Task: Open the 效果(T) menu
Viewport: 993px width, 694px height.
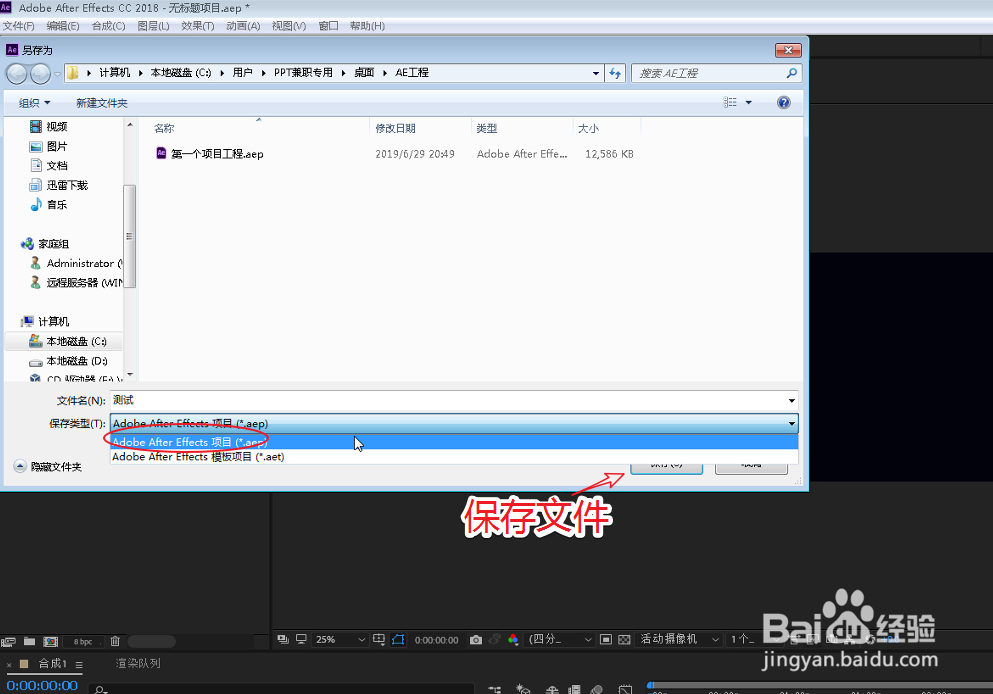Action: click(198, 26)
